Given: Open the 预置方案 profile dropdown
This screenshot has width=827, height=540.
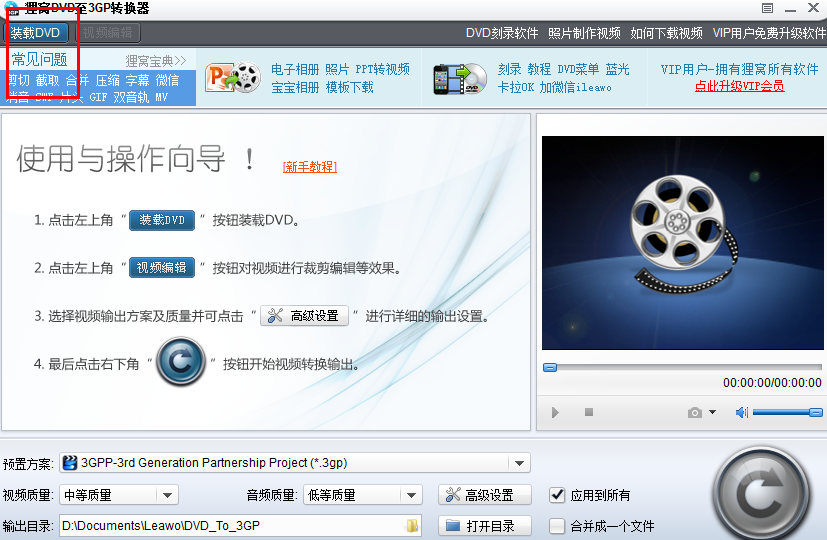Looking at the screenshot, I should pyautogui.click(x=295, y=463).
